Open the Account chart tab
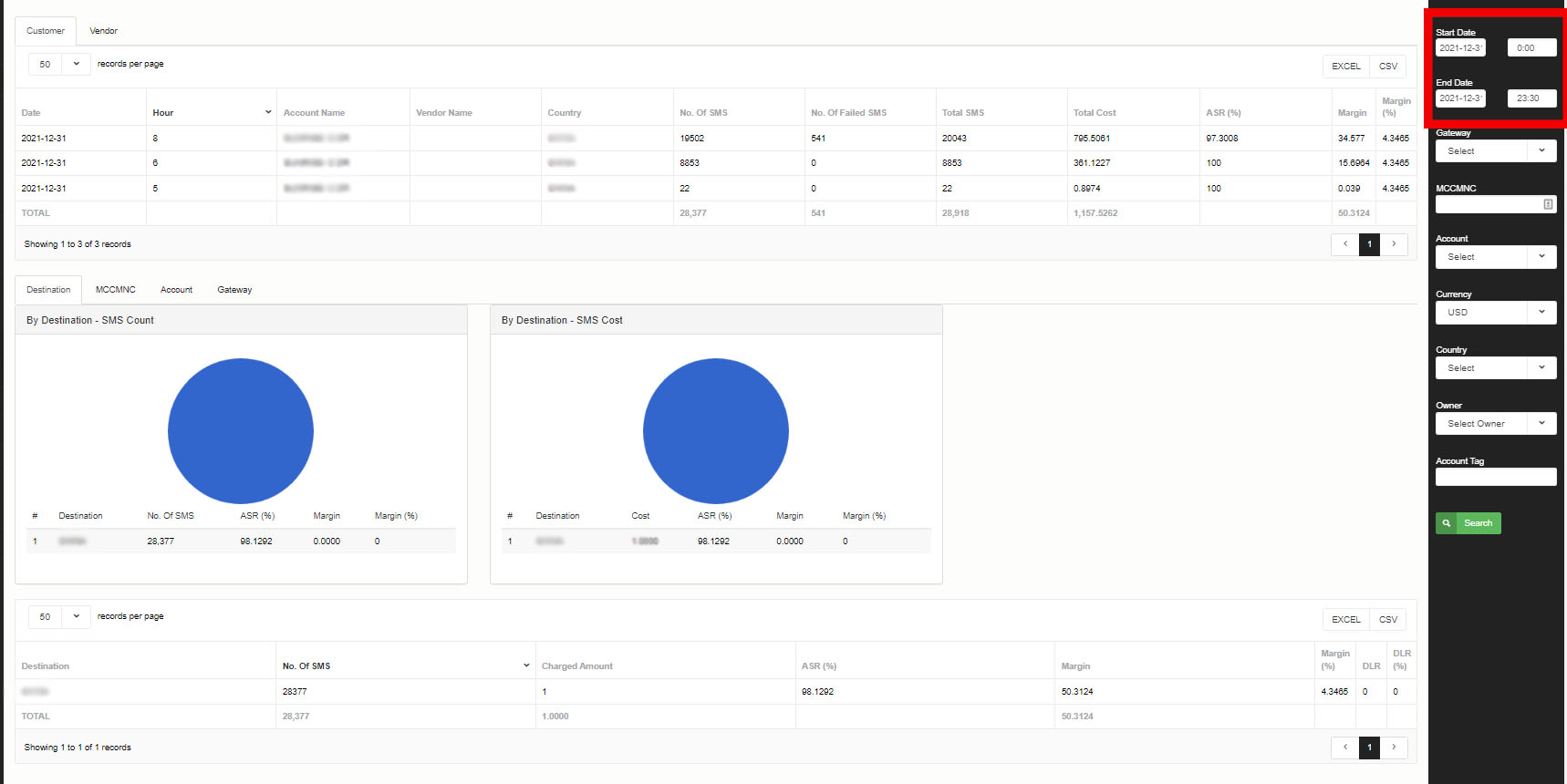 pyautogui.click(x=177, y=290)
